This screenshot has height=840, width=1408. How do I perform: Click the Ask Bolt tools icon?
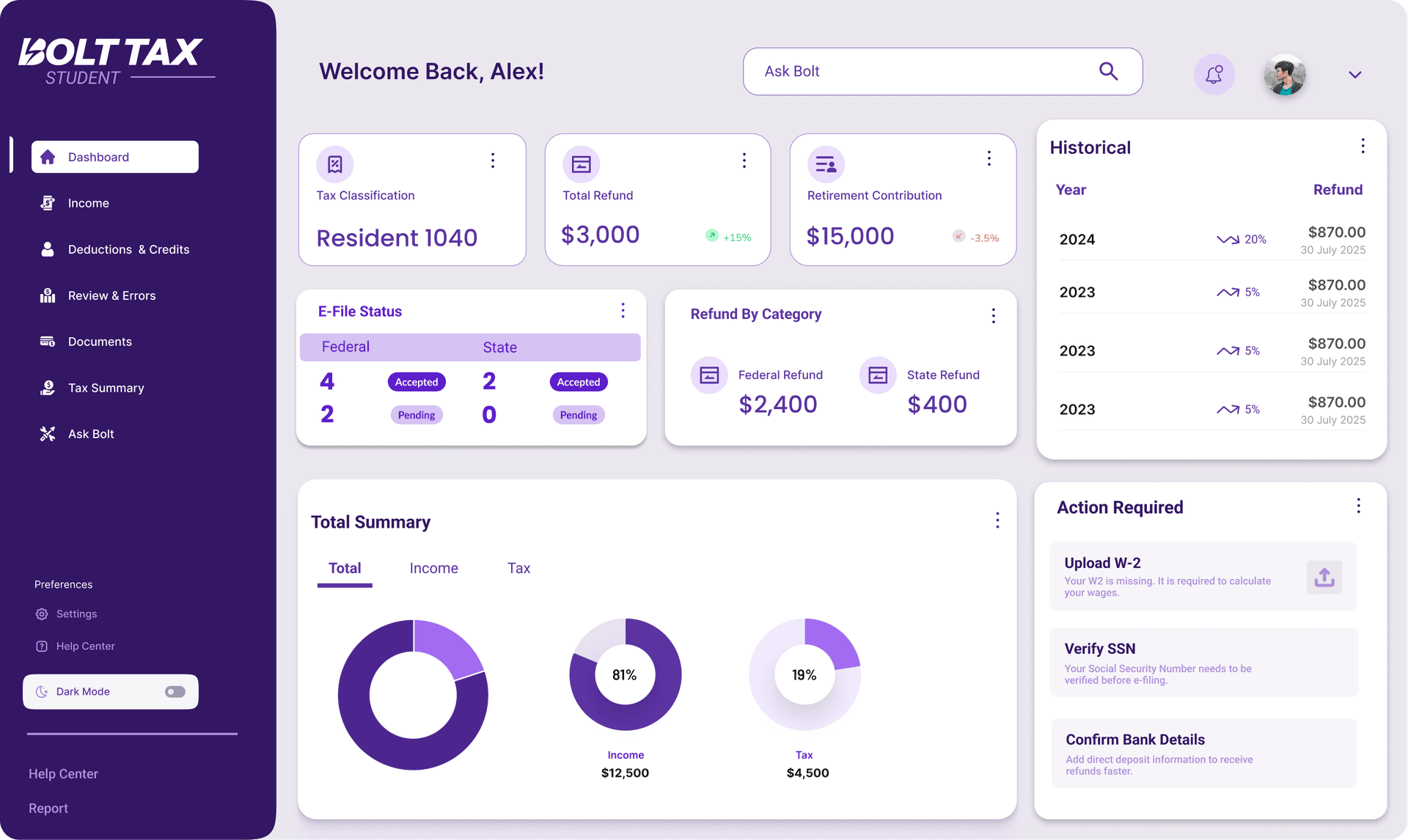pyautogui.click(x=47, y=434)
